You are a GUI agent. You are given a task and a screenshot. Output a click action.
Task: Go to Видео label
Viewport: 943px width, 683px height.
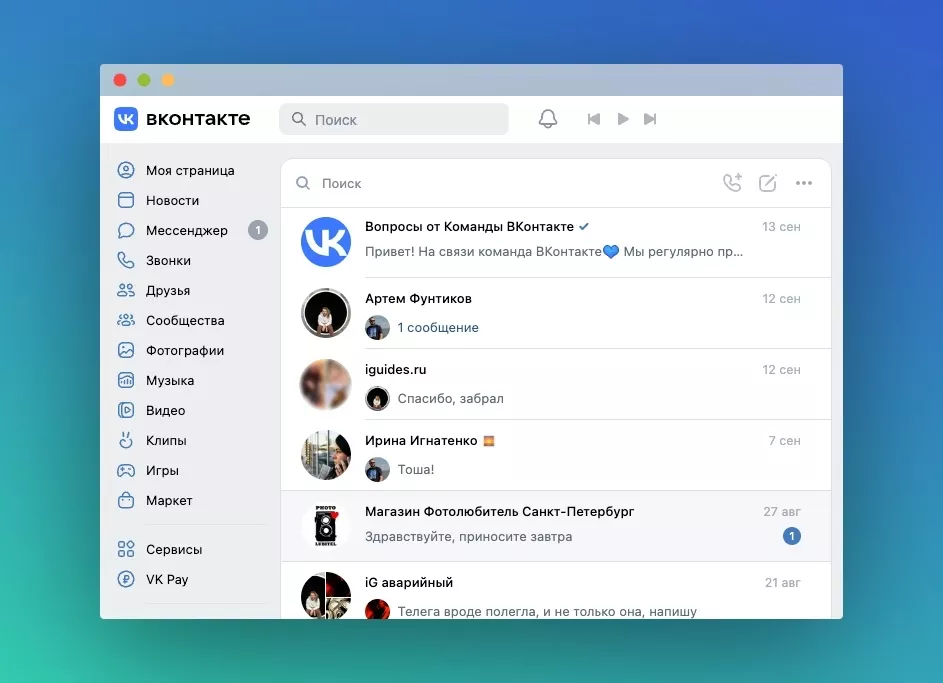165,411
